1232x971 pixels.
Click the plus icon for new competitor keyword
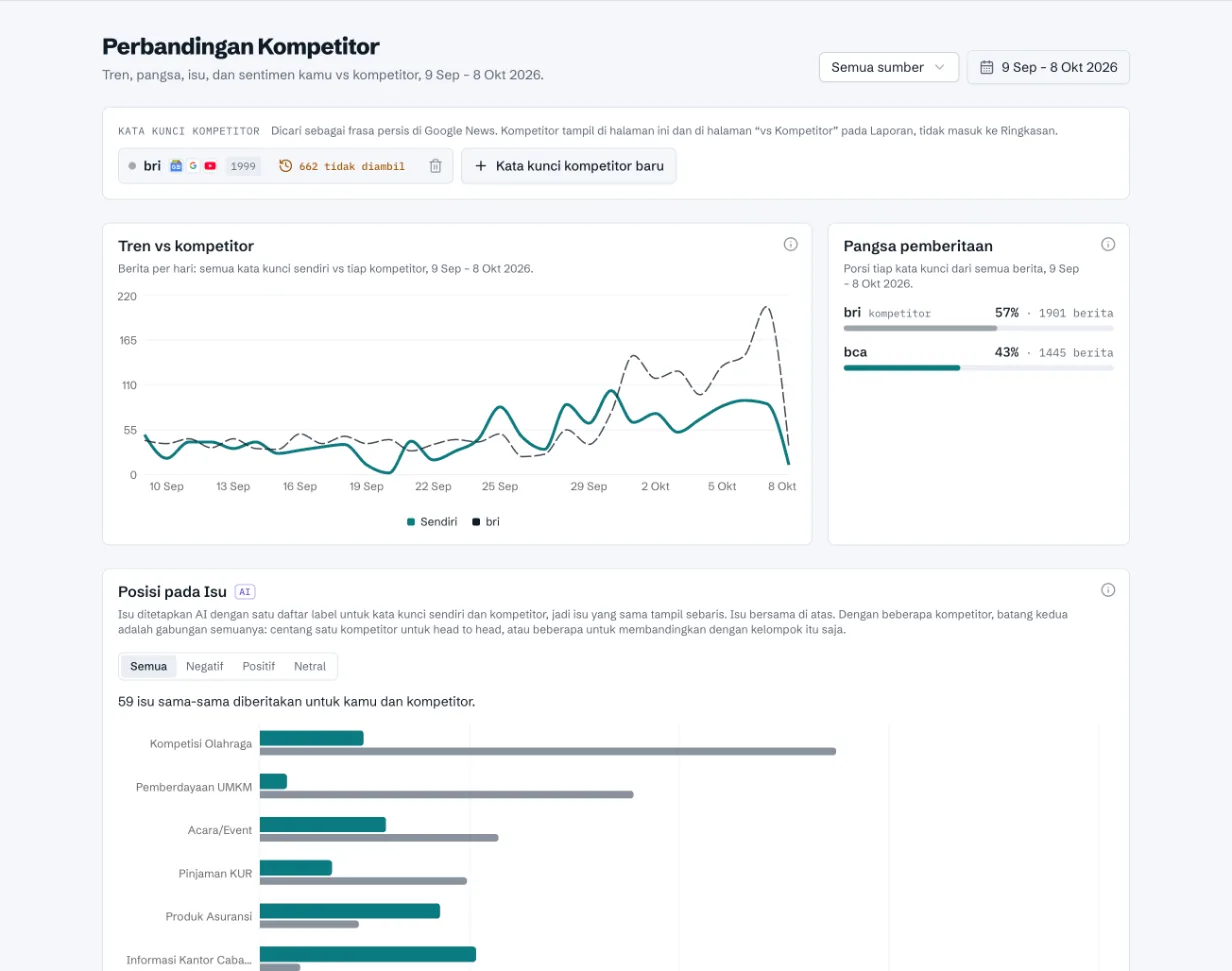pyautogui.click(x=481, y=166)
